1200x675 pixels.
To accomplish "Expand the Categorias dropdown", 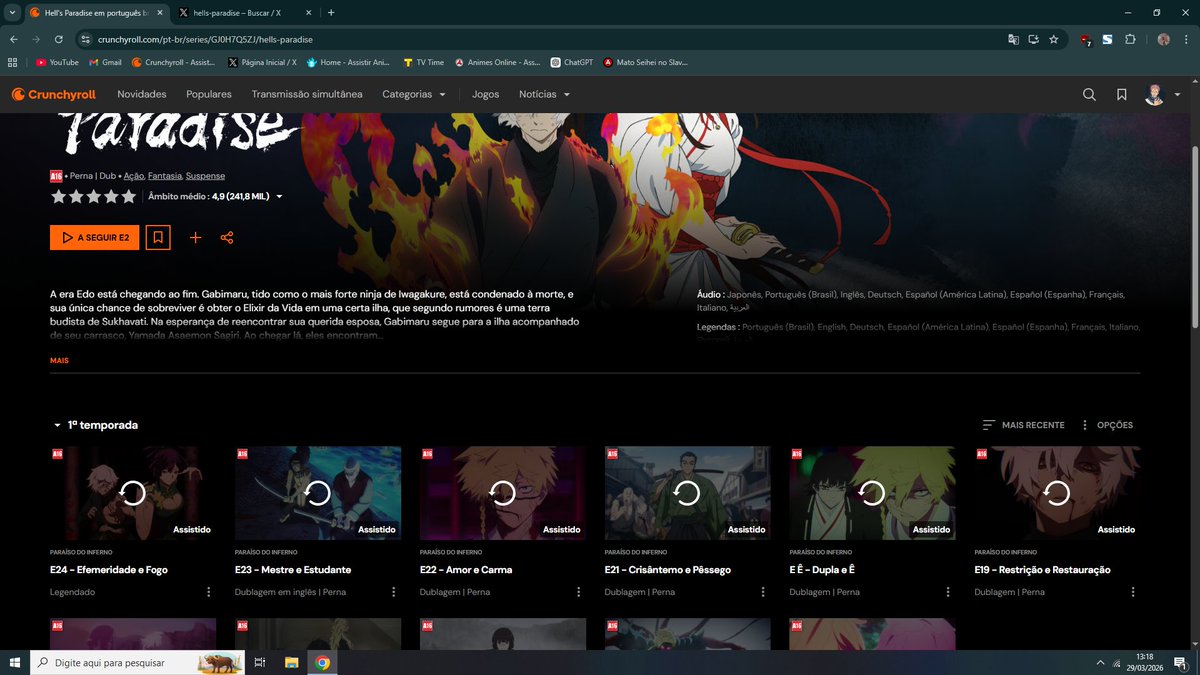I will [x=414, y=94].
